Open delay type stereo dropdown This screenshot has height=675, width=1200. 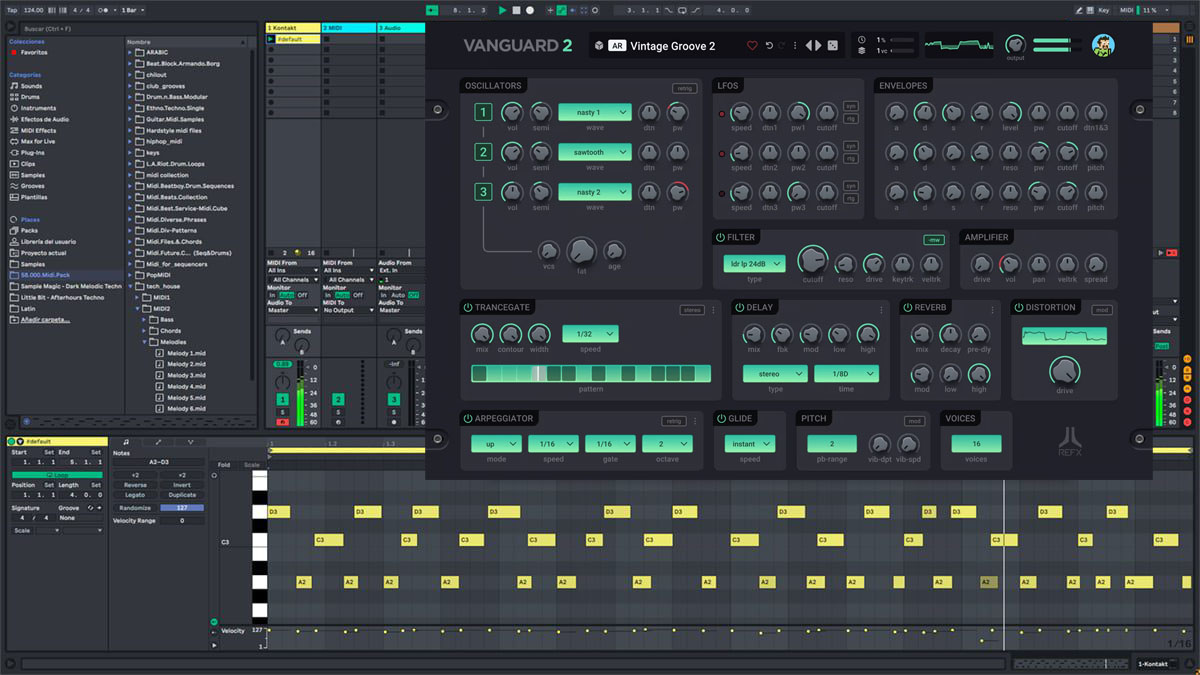click(x=775, y=374)
